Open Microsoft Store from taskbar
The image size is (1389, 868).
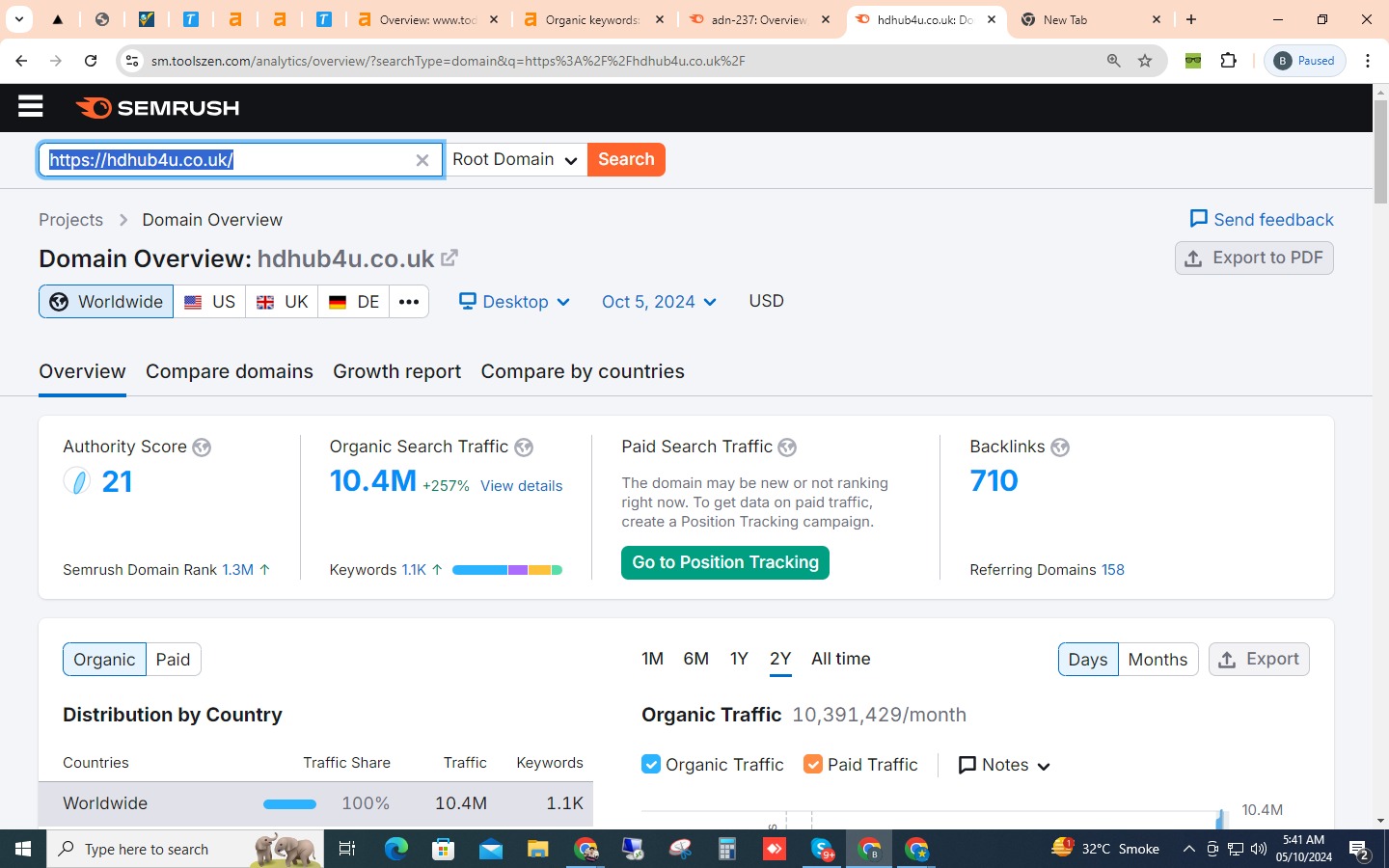click(x=444, y=849)
